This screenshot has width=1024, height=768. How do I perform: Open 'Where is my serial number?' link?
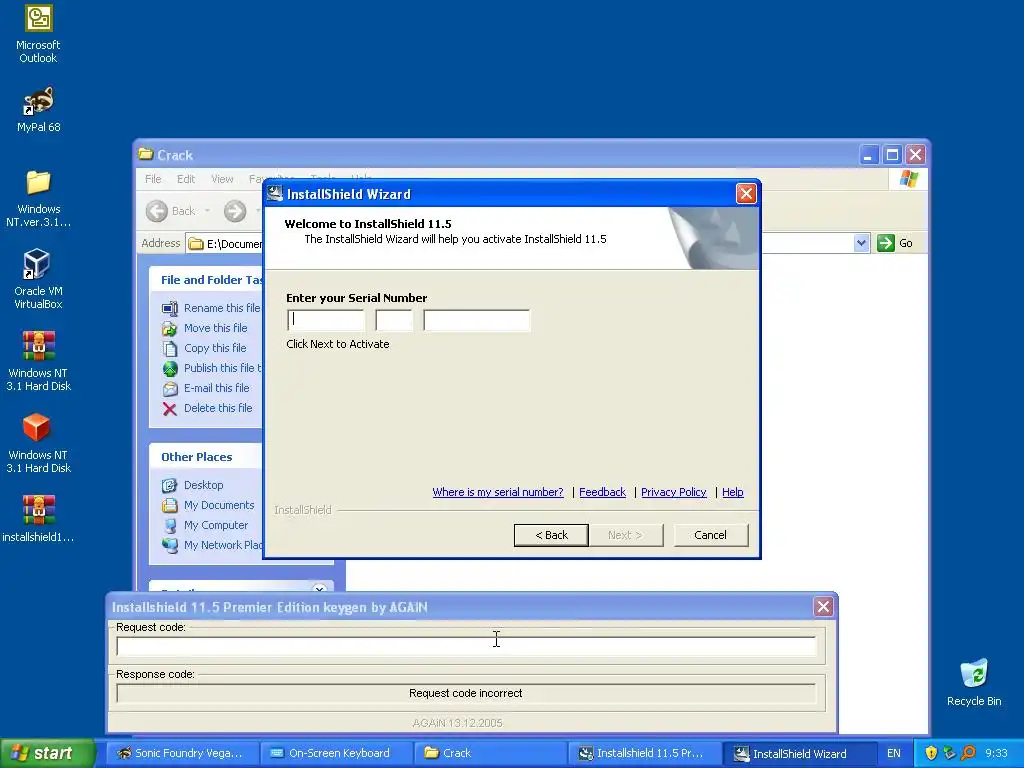498,492
